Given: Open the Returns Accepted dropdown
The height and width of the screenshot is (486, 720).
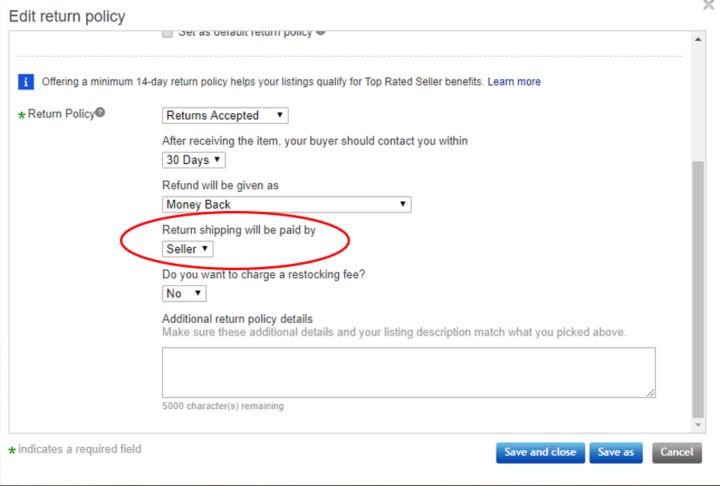Looking at the screenshot, I should (225, 115).
